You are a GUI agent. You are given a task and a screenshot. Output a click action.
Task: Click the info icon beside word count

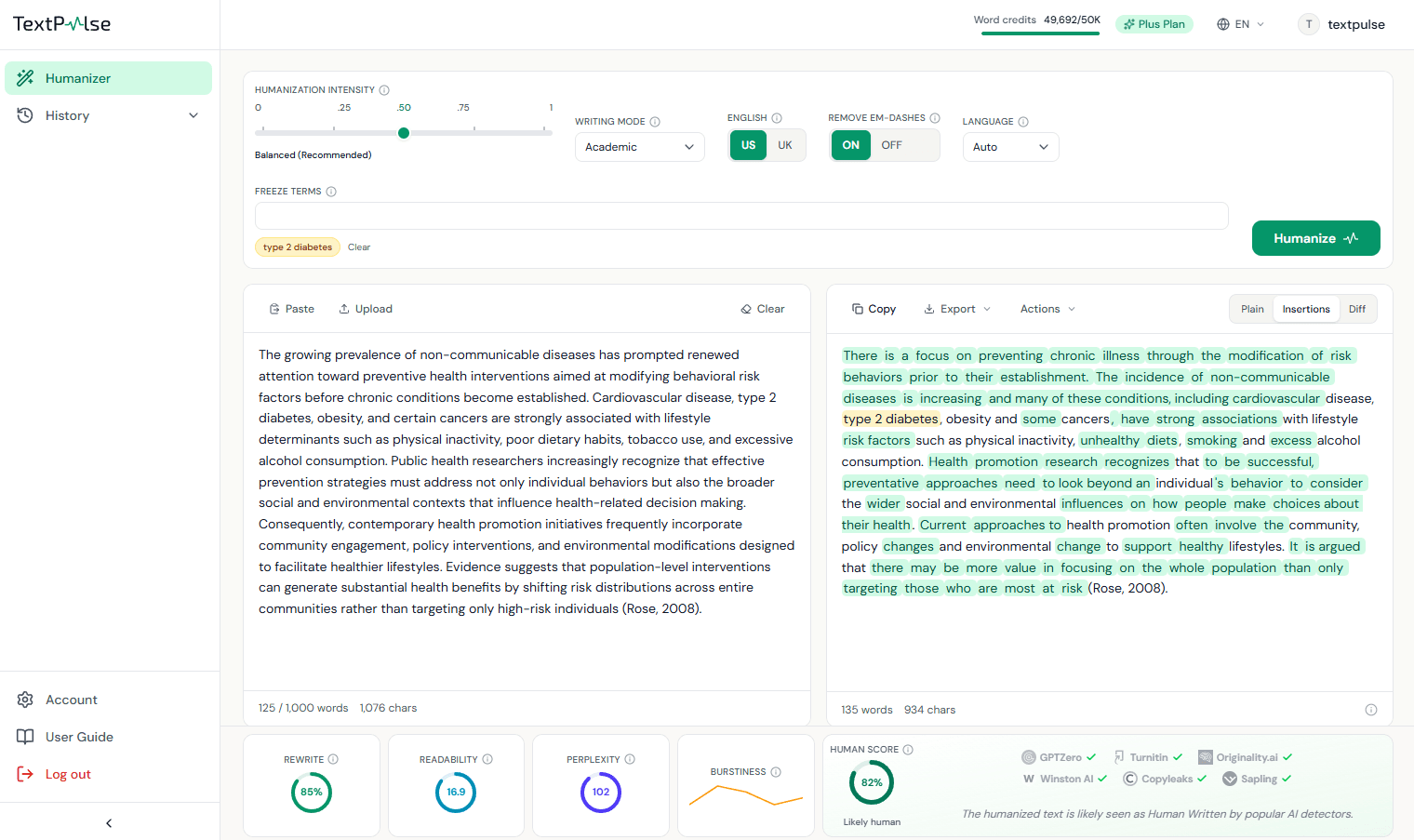click(1370, 710)
